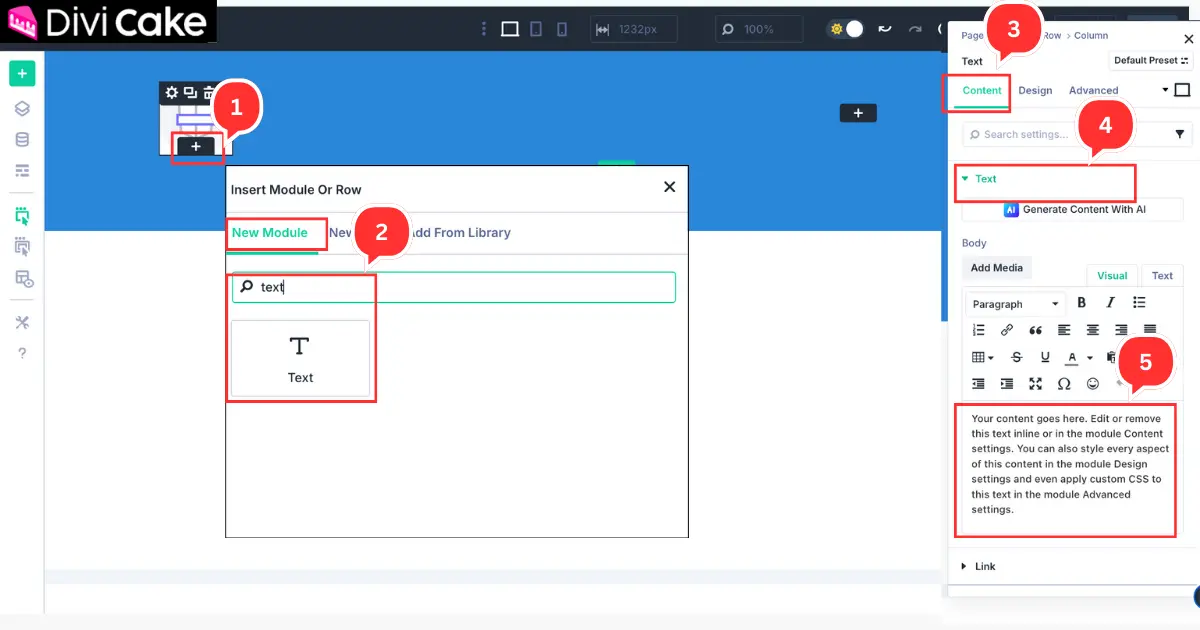The image size is (1200, 630).
Task: Click the emoji smiley icon
Action: [x=1093, y=384]
